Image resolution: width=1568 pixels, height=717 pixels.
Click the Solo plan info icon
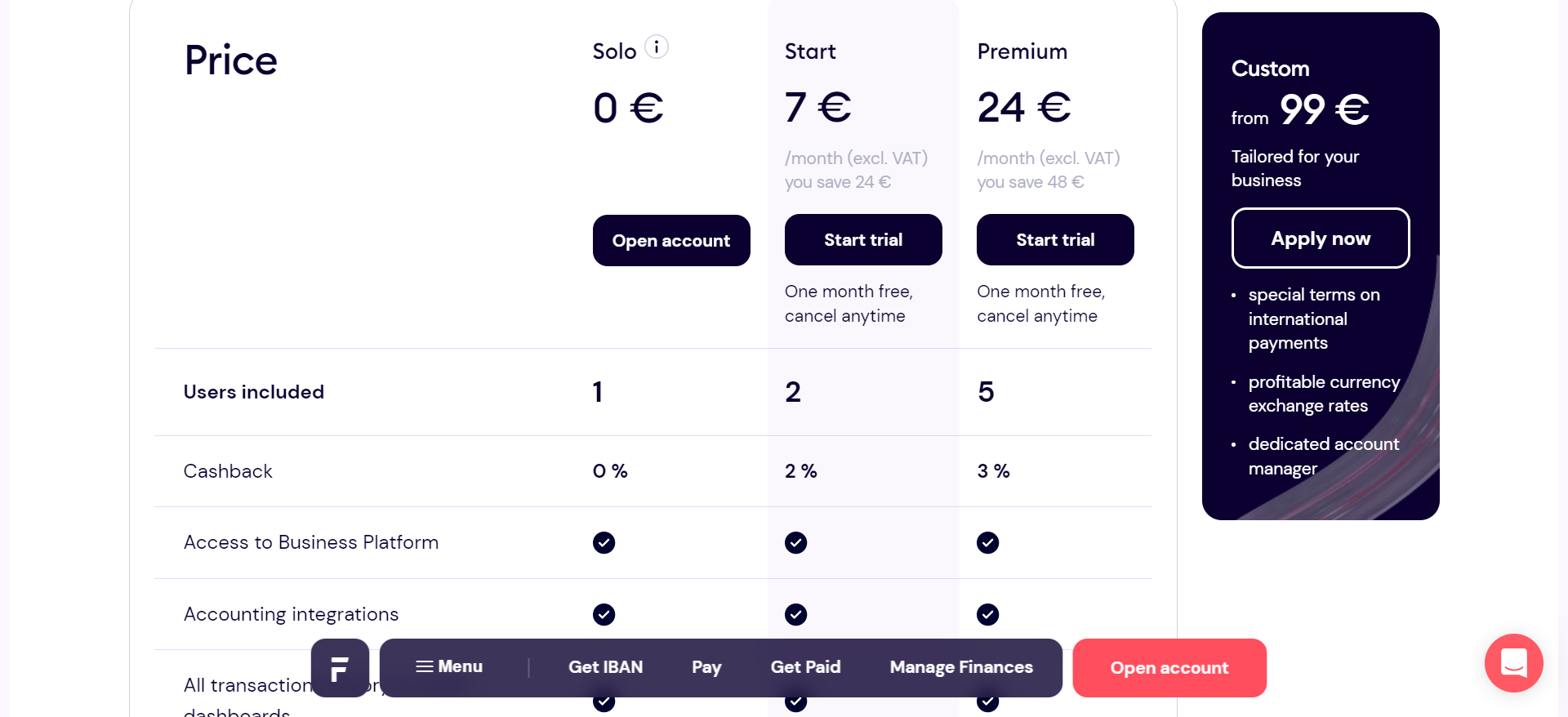657,47
